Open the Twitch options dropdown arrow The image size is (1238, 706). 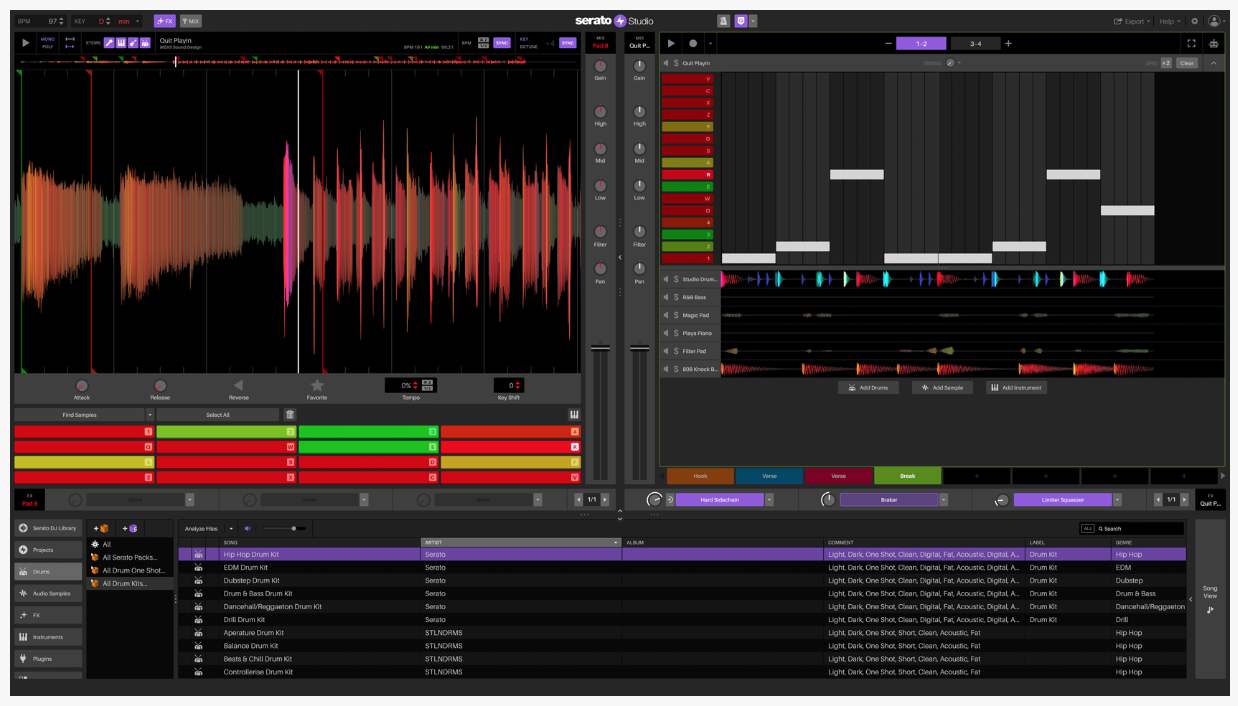(753, 20)
